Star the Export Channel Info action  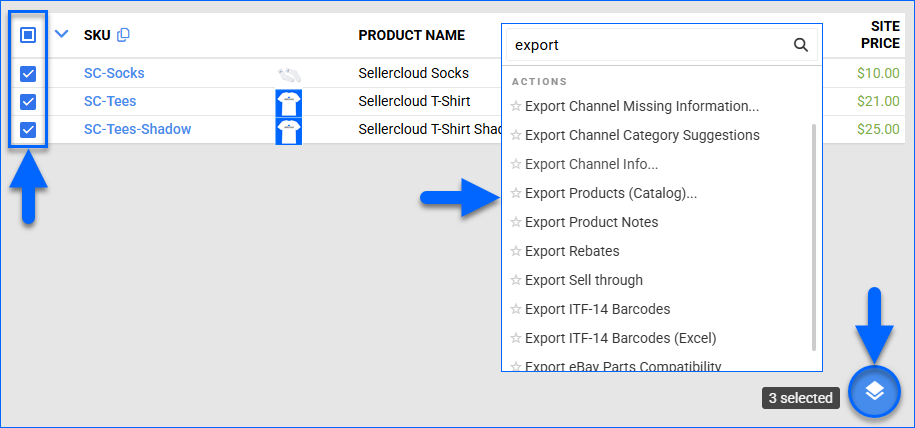pos(516,164)
